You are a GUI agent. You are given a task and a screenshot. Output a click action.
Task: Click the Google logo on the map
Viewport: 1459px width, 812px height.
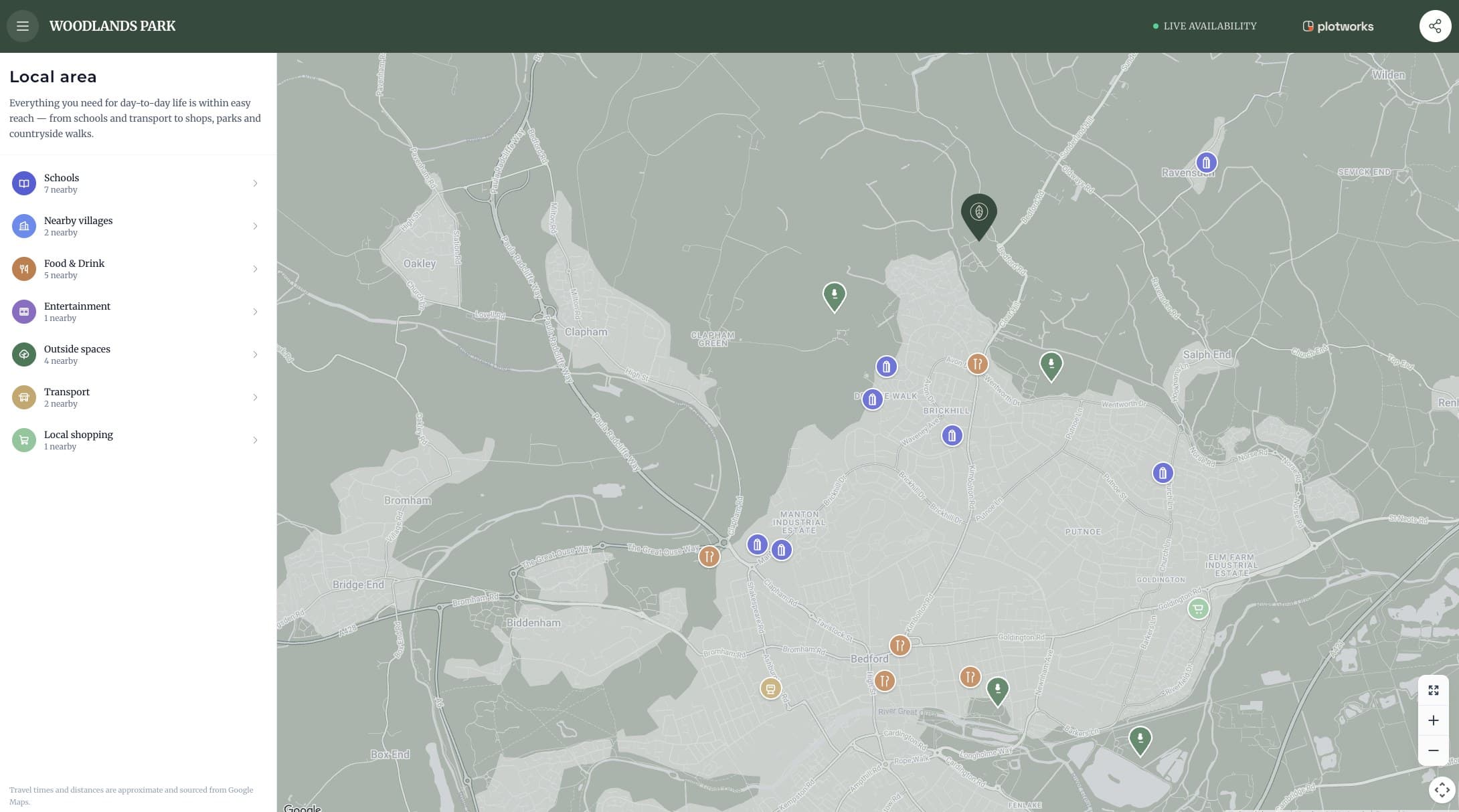click(303, 808)
